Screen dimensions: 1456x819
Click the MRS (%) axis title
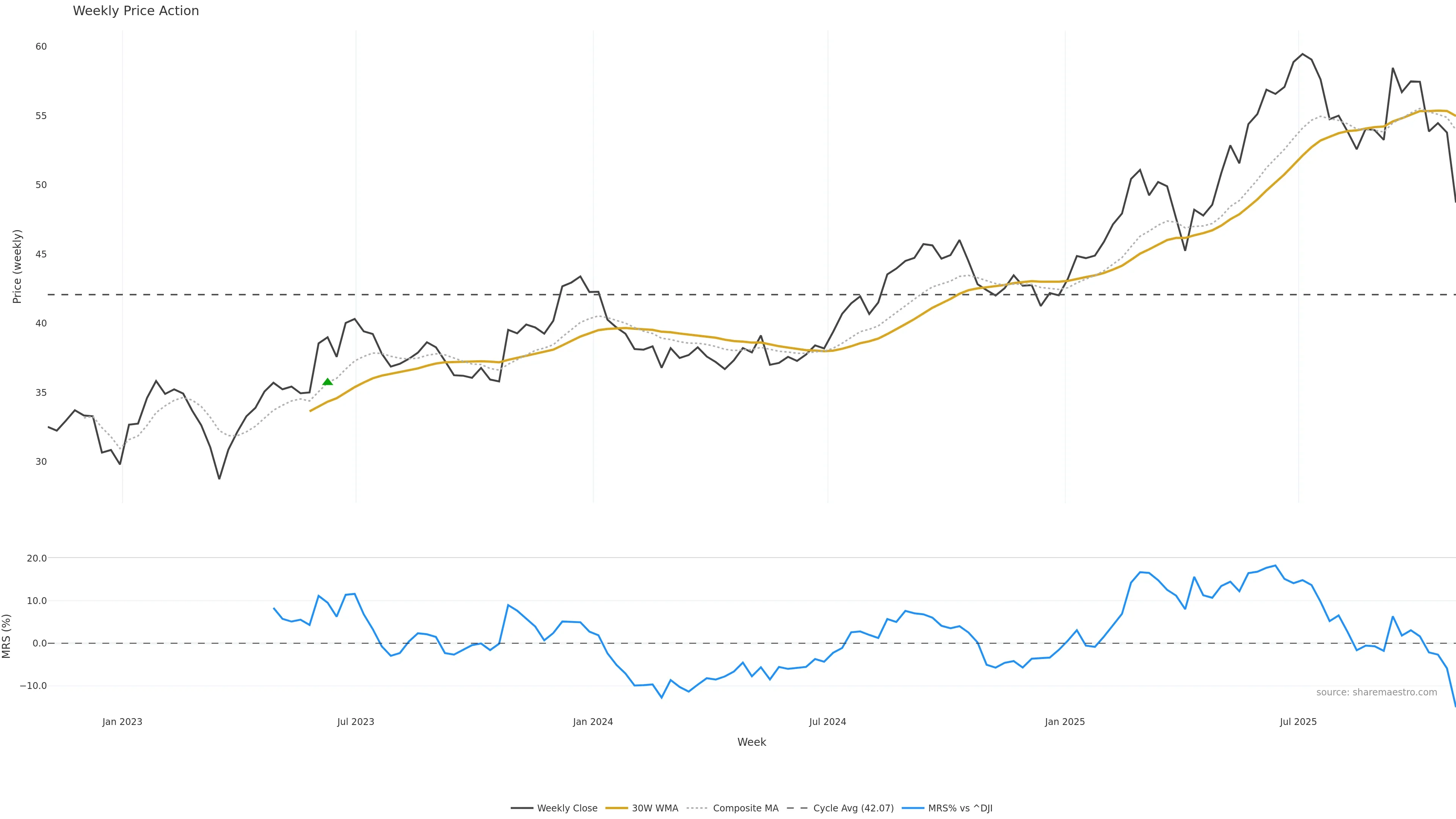pyautogui.click(x=7, y=636)
